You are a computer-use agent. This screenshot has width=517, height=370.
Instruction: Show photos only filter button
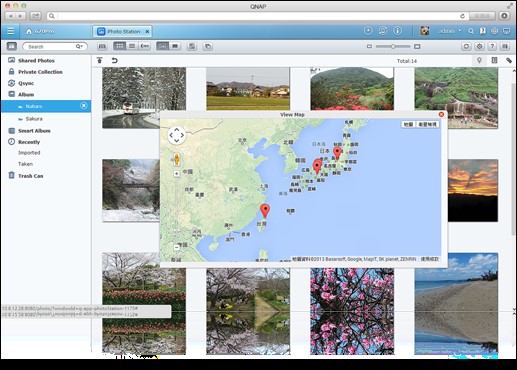[x=162, y=46]
